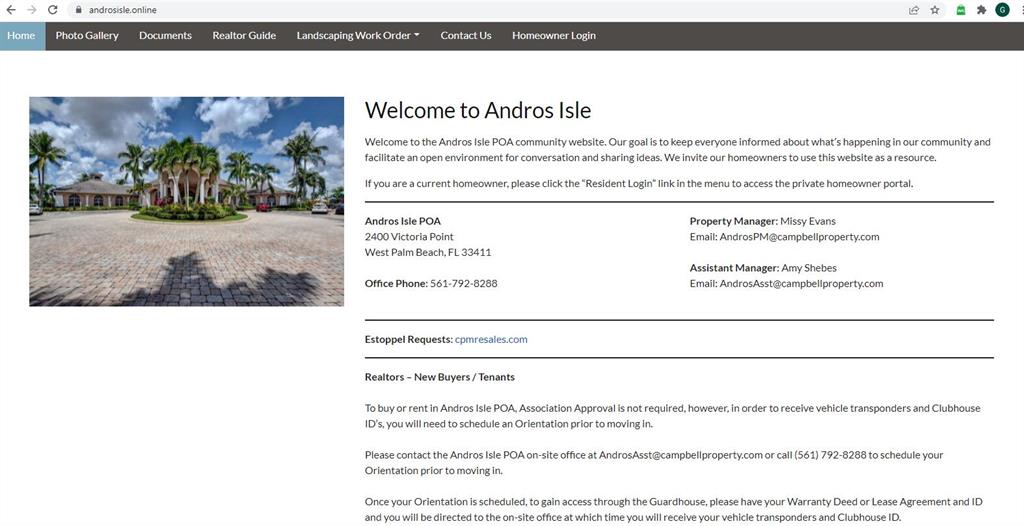The width and height of the screenshot is (1024, 526).
Task: Bookmark this page with the star icon
Action: [x=935, y=10]
